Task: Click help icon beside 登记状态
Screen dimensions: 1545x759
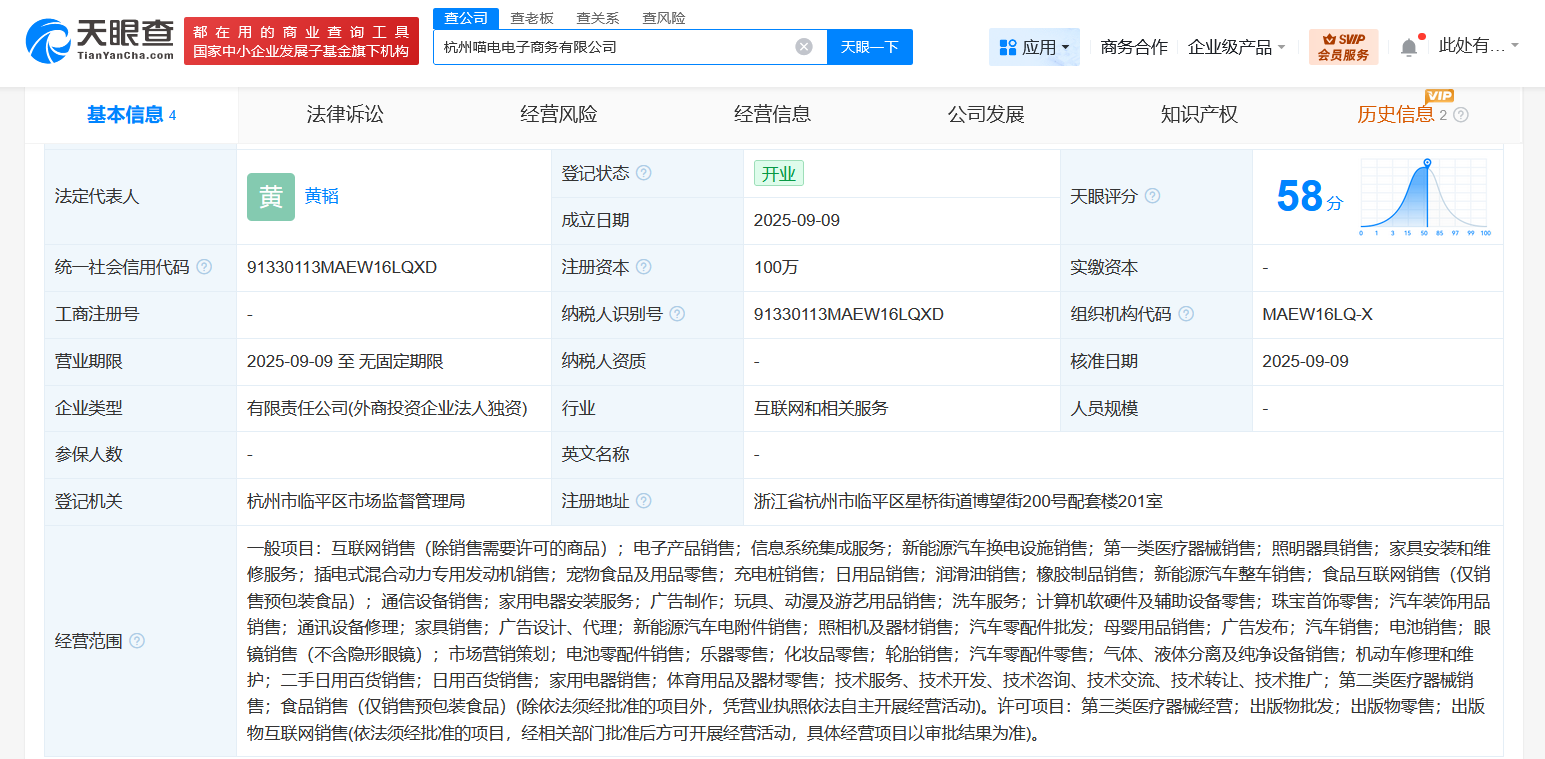Action: pos(644,173)
